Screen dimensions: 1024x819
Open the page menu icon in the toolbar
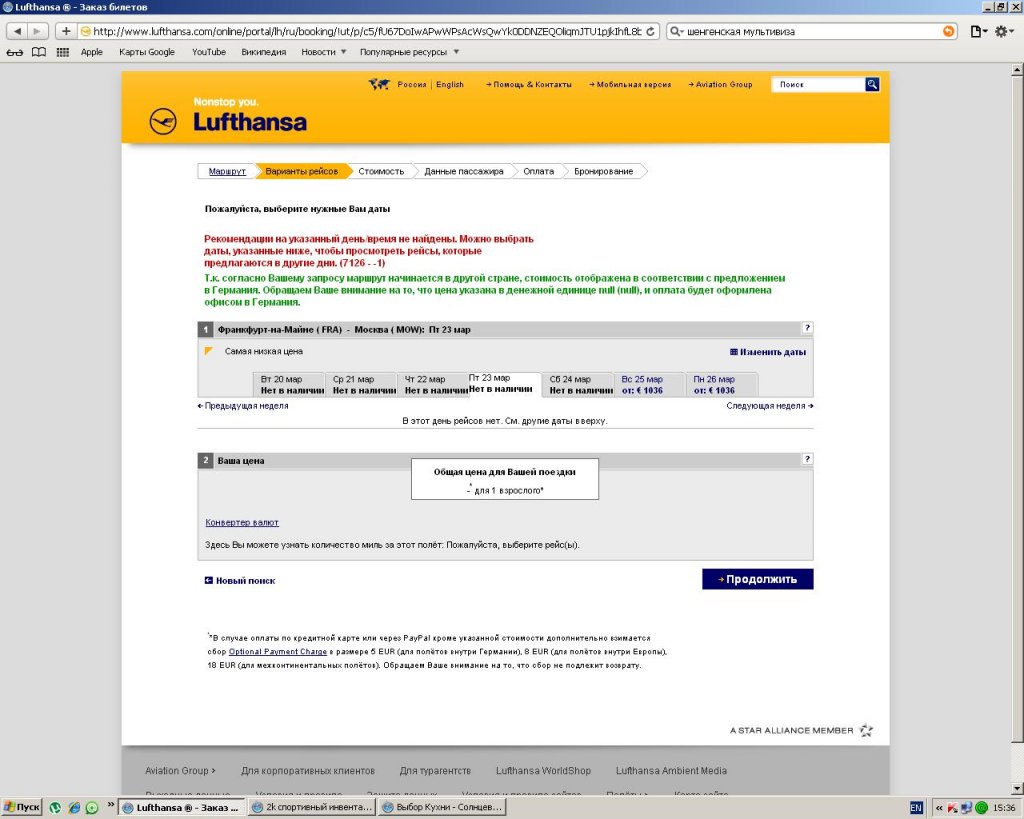[978, 31]
